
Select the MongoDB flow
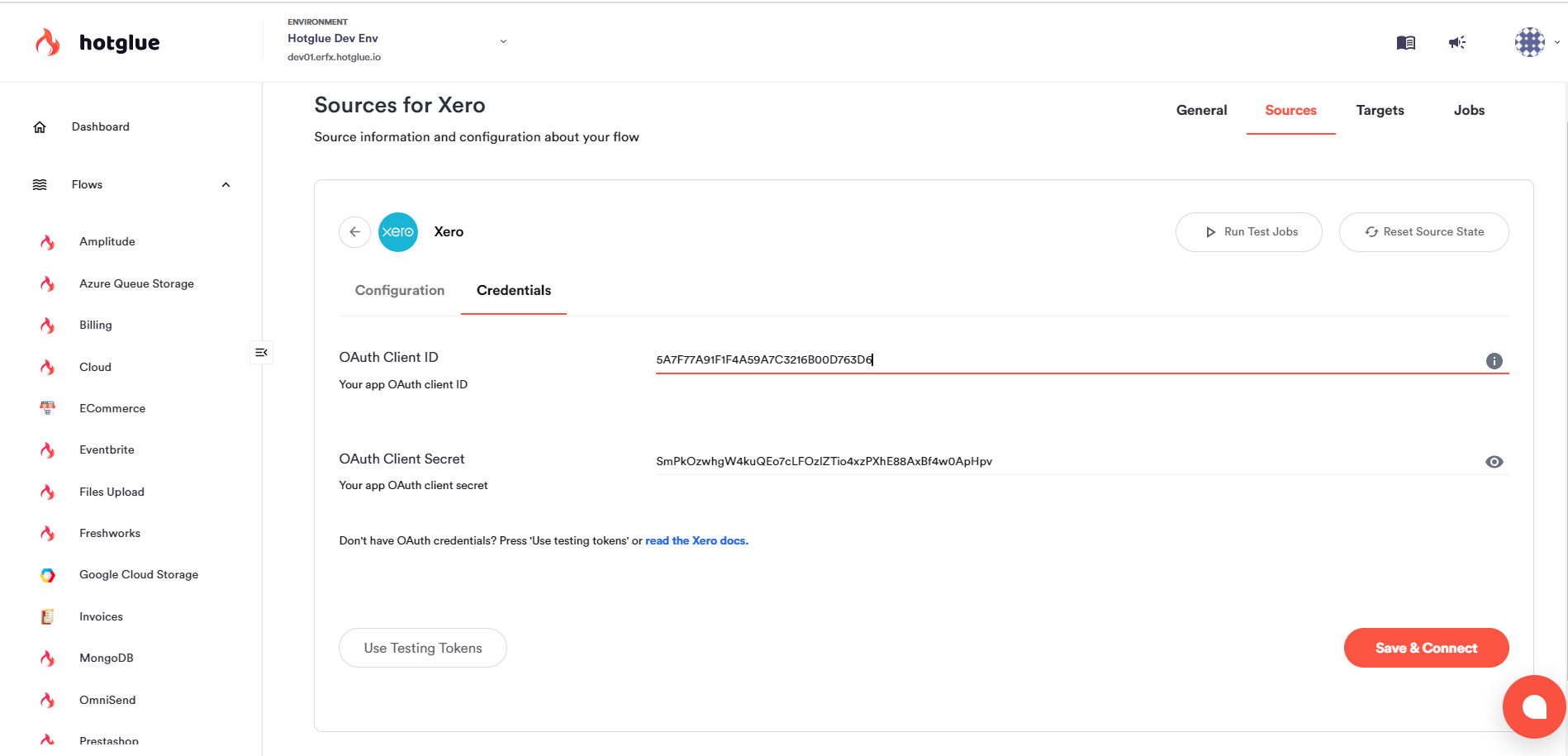click(x=107, y=659)
